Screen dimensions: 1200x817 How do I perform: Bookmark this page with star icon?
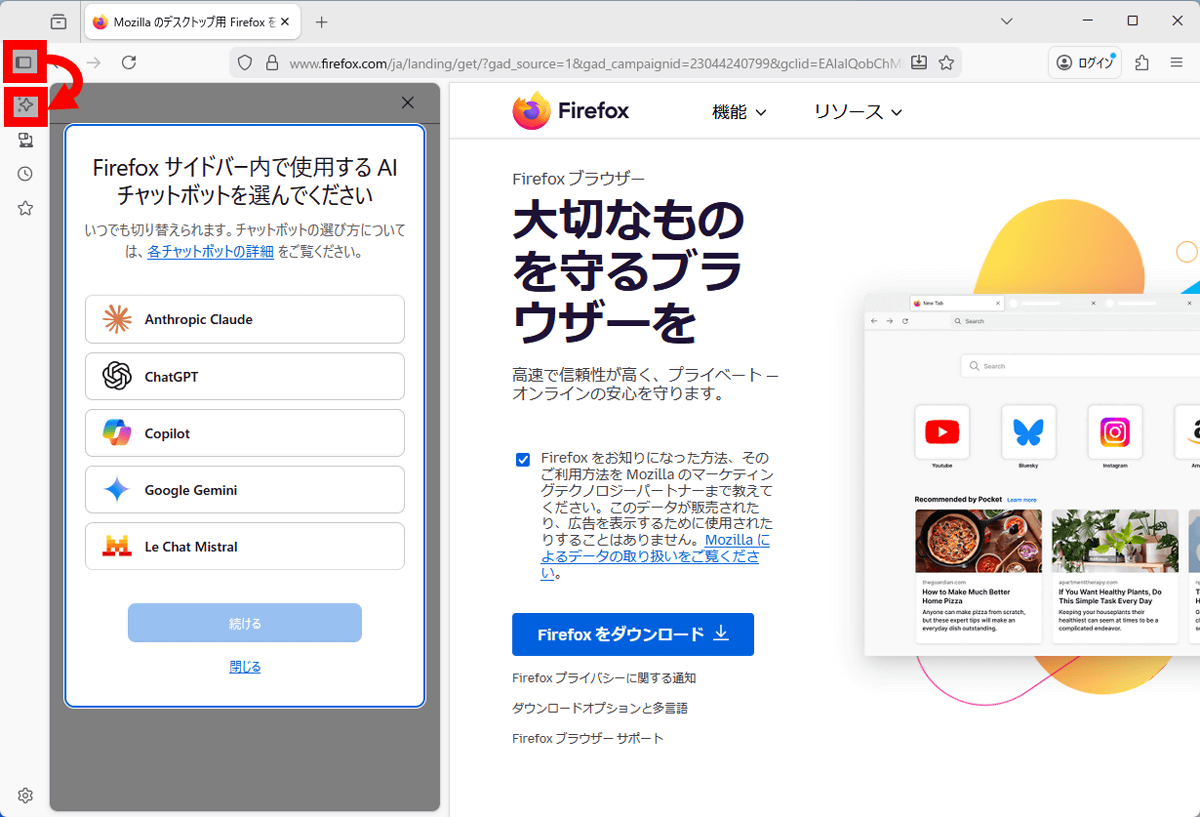(946, 63)
